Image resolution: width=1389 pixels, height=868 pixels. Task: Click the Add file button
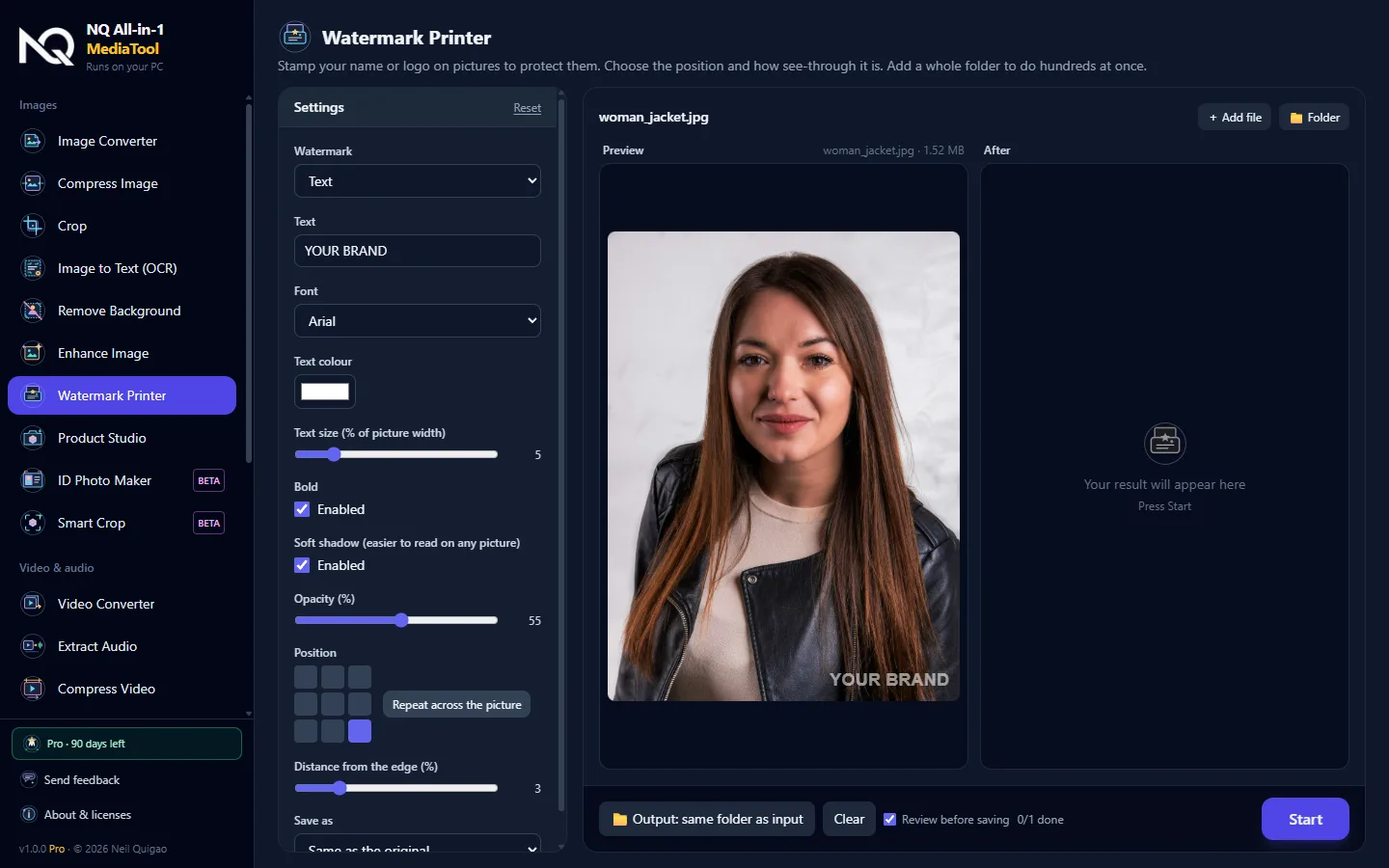[x=1235, y=118]
